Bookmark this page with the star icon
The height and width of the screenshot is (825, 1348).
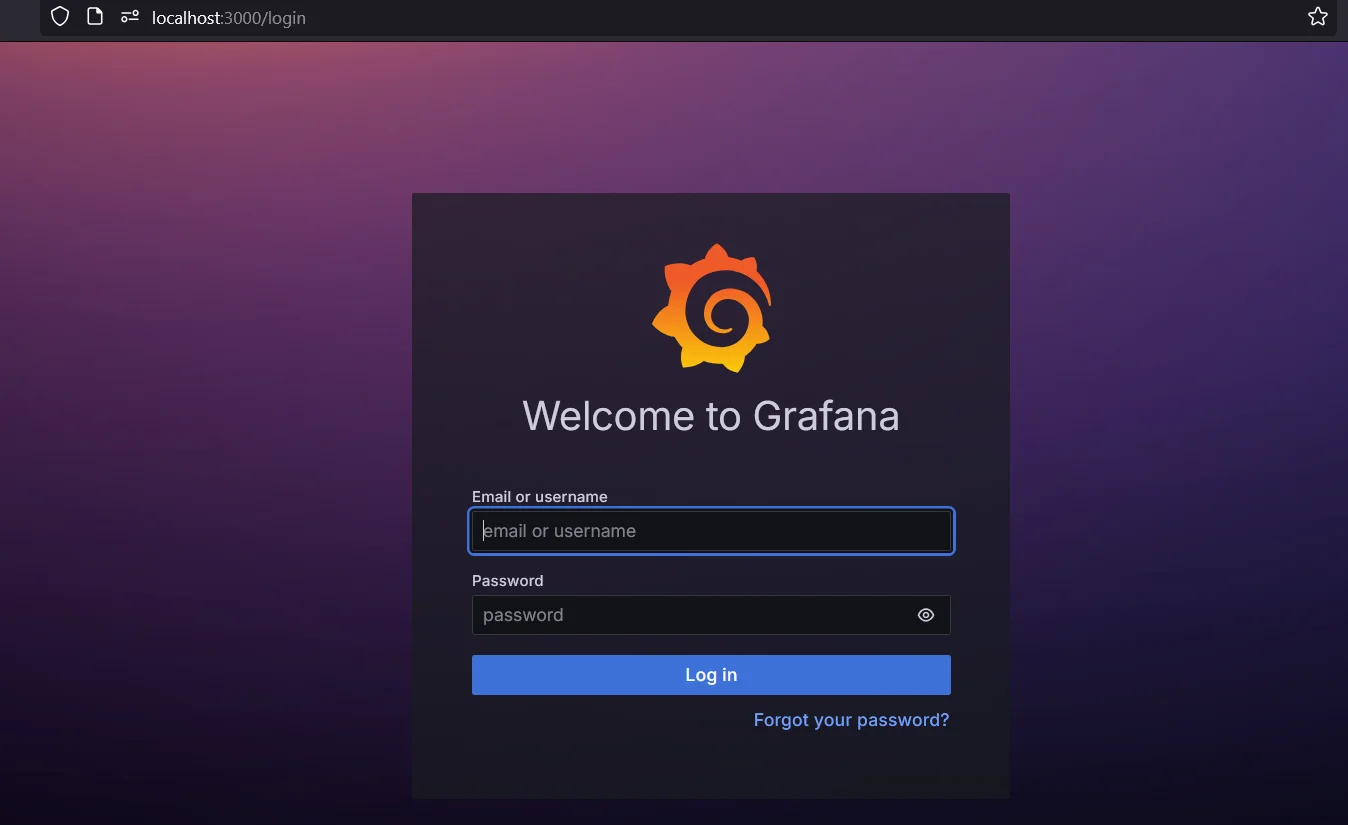click(x=1318, y=16)
